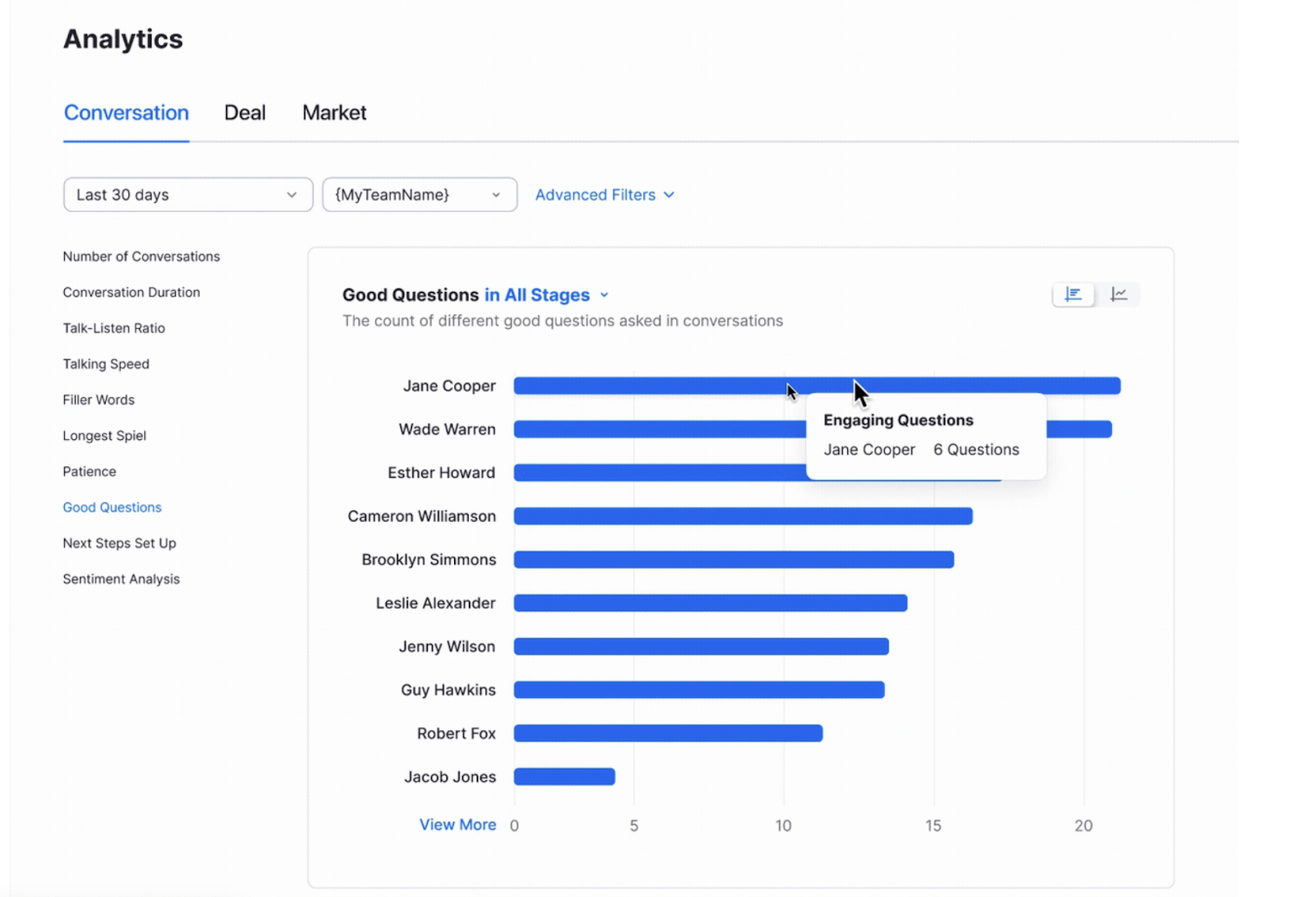Switch to bar chart view icon
This screenshot has height=897, width=1316.
click(x=1073, y=294)
